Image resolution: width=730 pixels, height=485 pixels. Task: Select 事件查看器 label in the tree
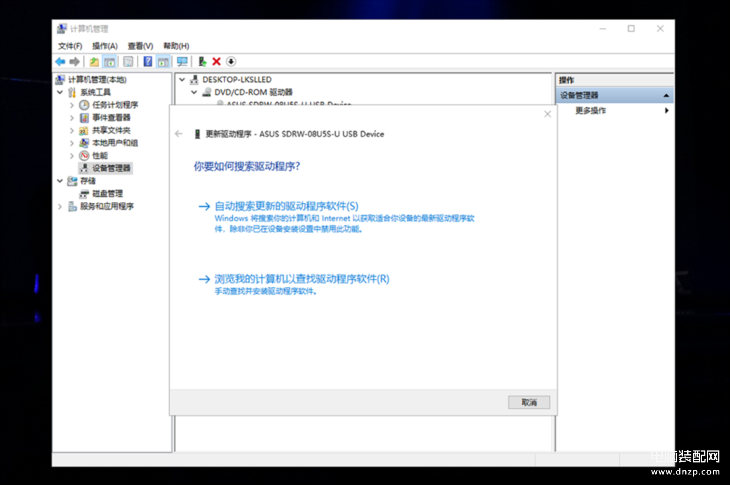(111, 117)
